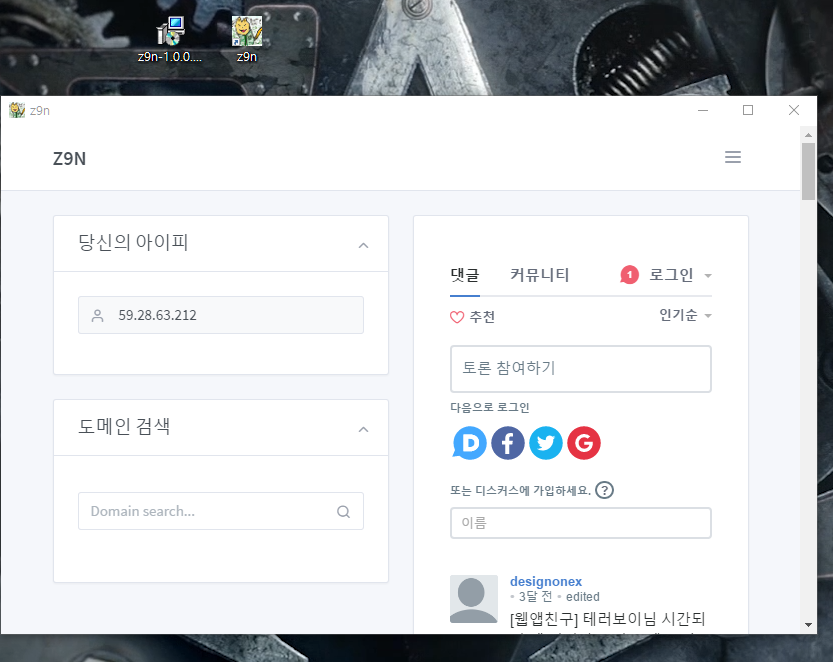The width and height of the screenshot is (833, 662).
Task: Open the 로그인 dropdown
Action: click(681, 275)
